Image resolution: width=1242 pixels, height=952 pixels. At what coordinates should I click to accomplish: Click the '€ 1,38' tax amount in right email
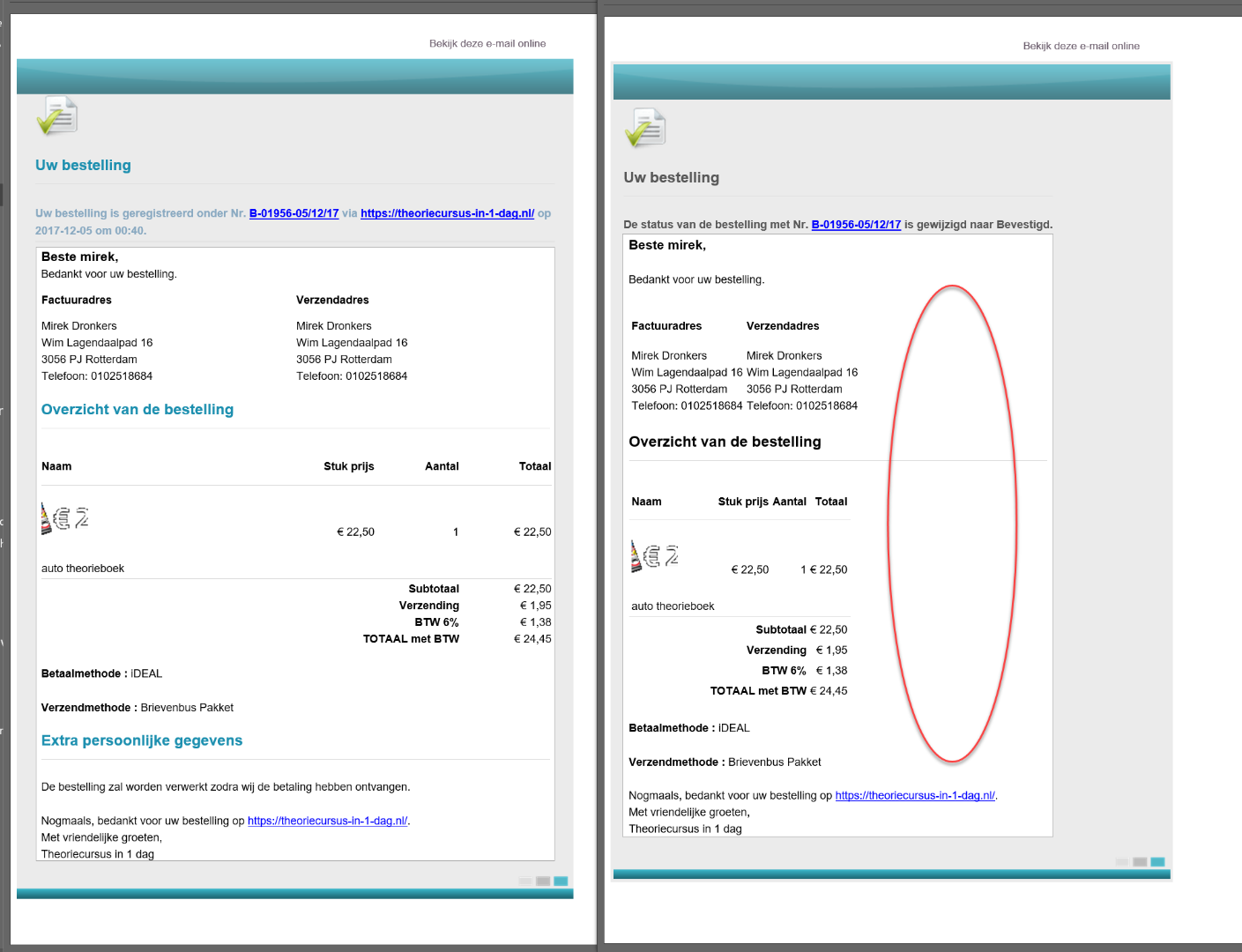832,671
